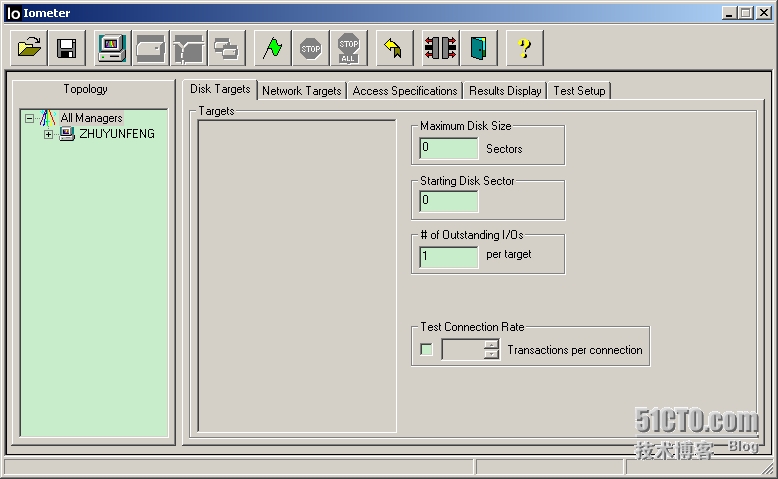Click the Start New Disk Worker icon
Image resolution: width=778 pixels, height=479 pixels.
pyautogui.click(x=151, y=48)
